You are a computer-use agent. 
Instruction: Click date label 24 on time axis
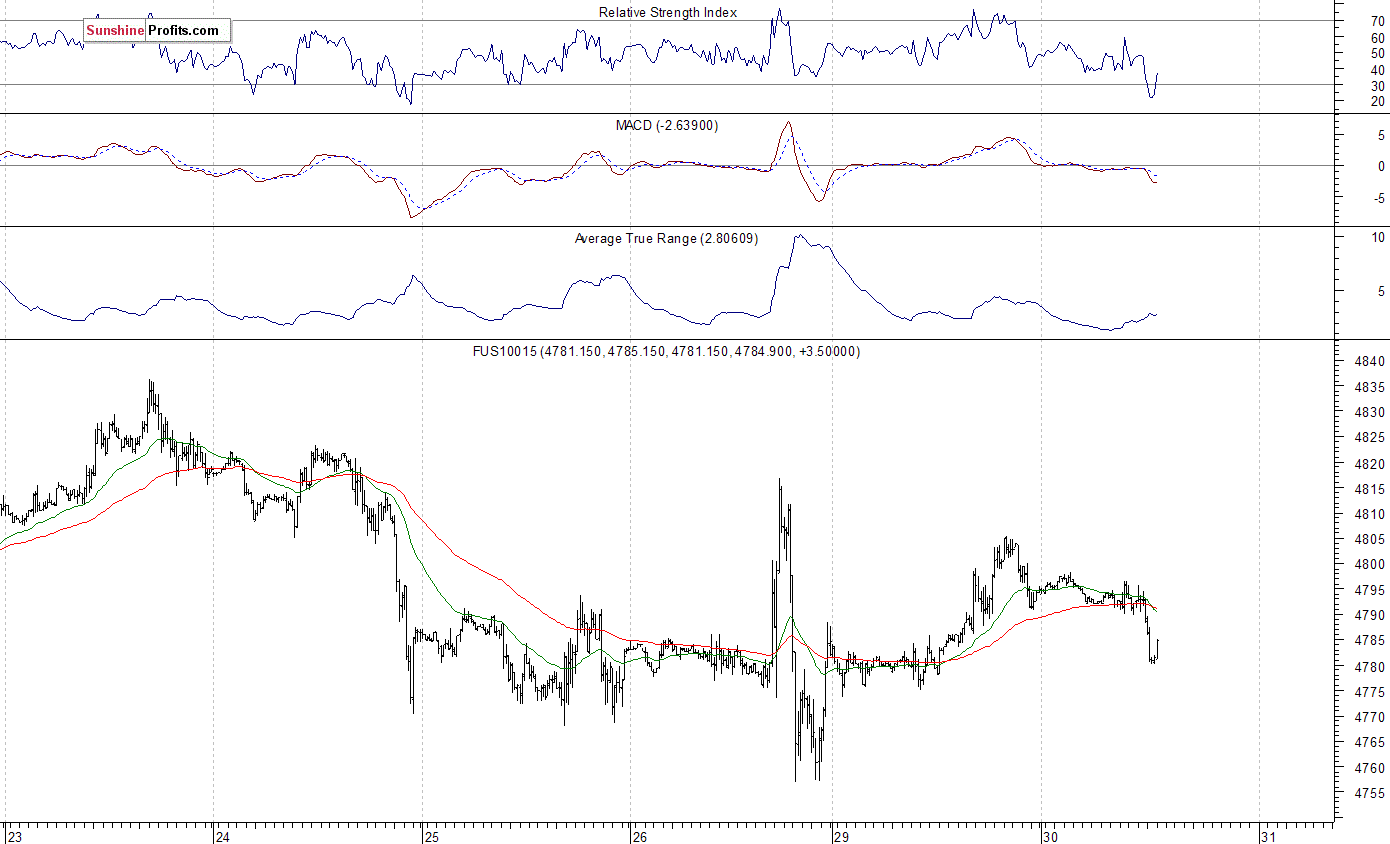tap(224, 836)
